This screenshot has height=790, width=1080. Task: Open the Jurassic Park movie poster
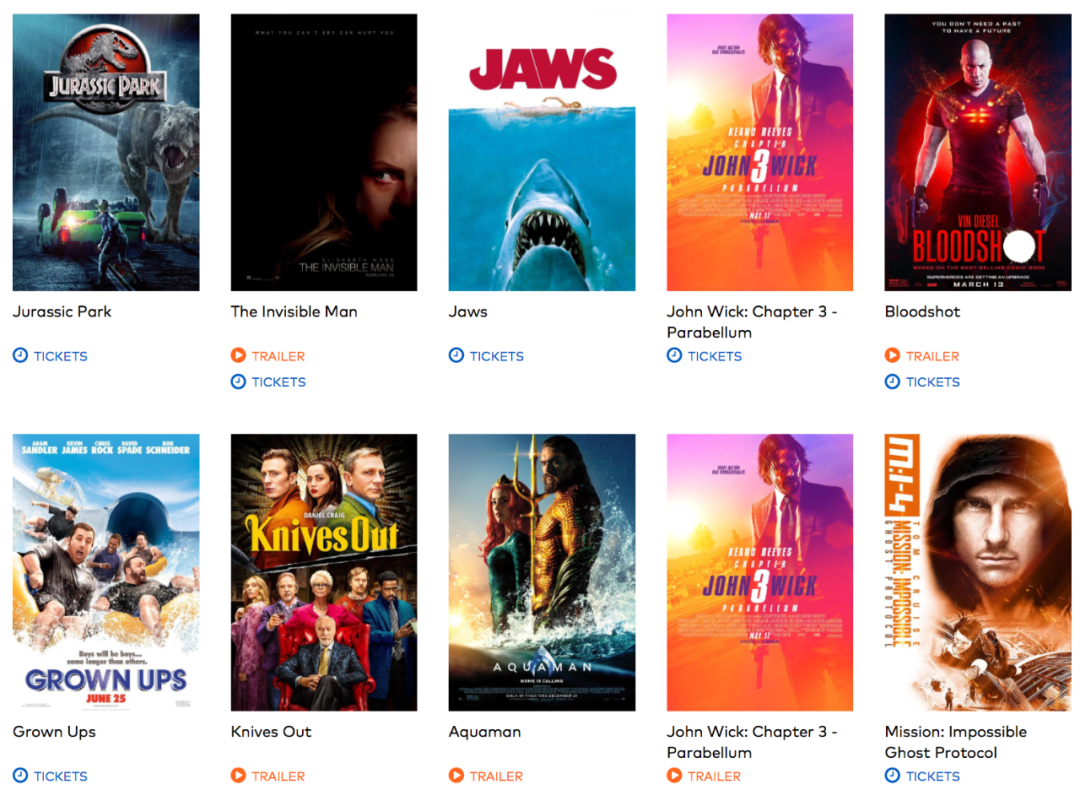click(x=106, y=152)
